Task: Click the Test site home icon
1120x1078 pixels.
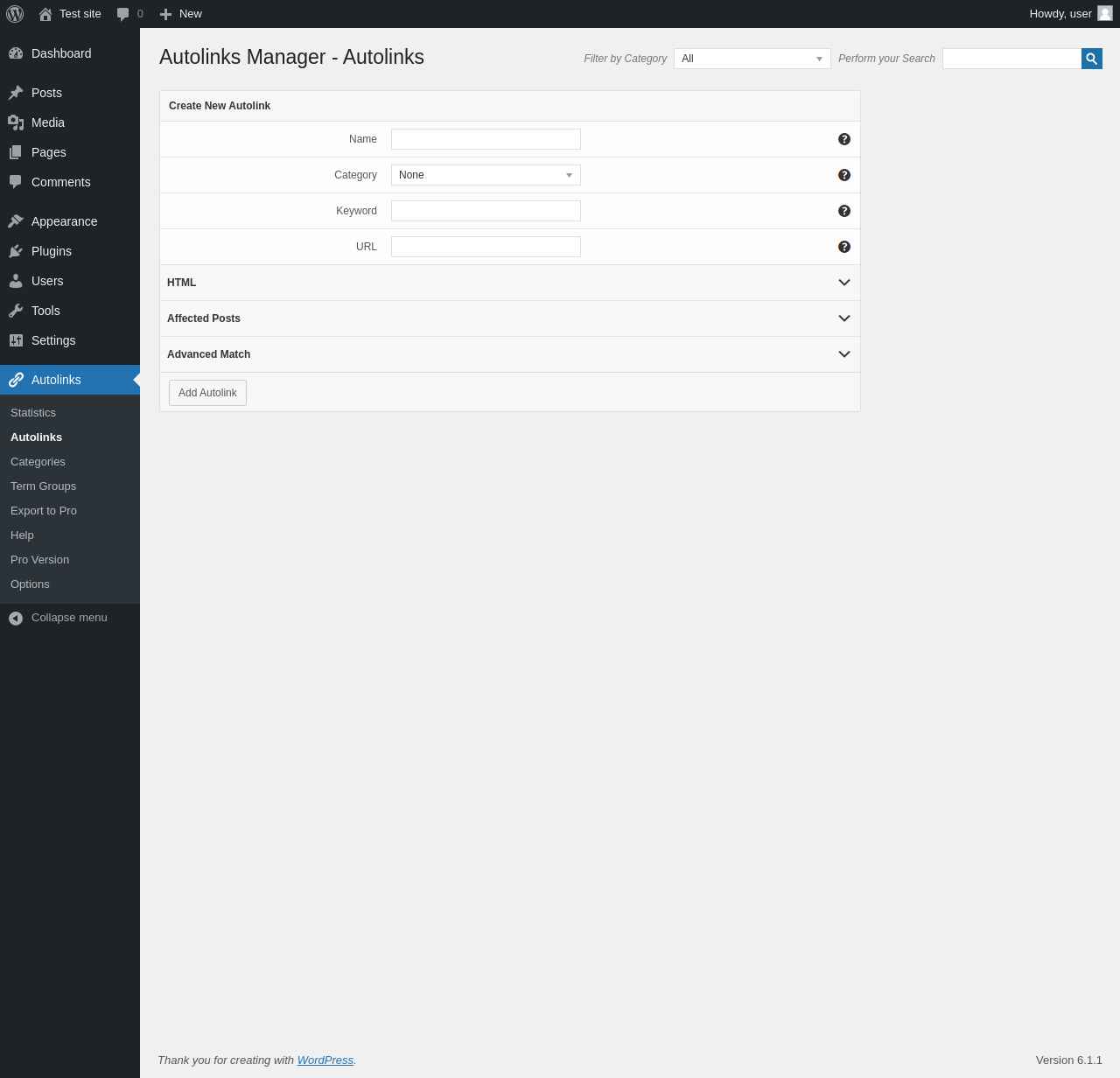Action: click(45, 14)
